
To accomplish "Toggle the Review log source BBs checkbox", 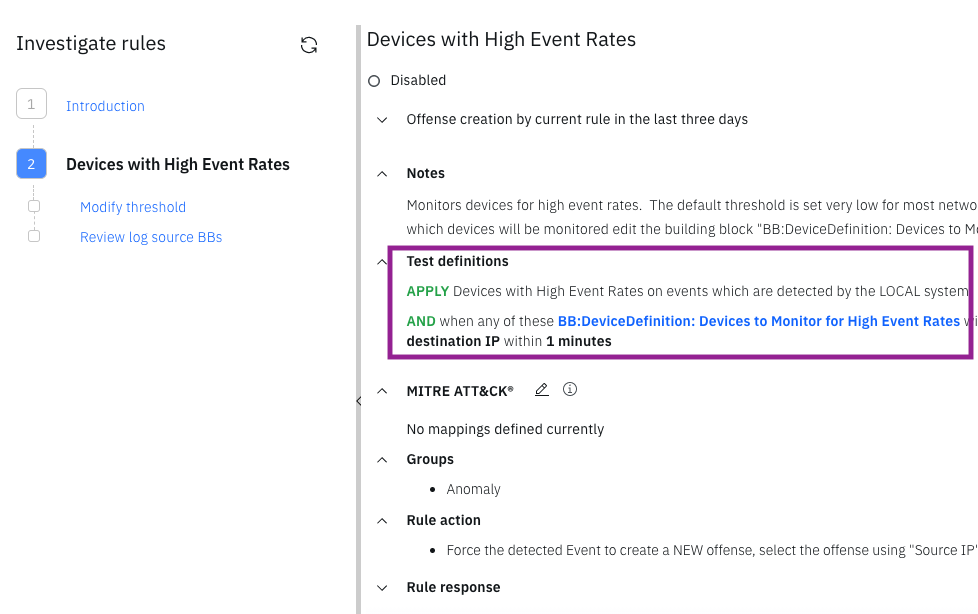I will [x=34, y=237].
